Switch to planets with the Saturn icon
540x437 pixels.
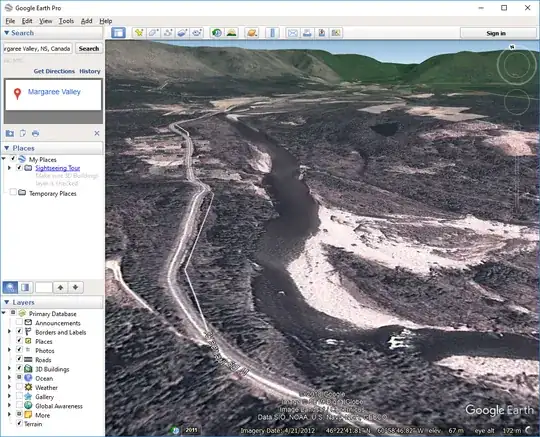[x=252, y=33]
